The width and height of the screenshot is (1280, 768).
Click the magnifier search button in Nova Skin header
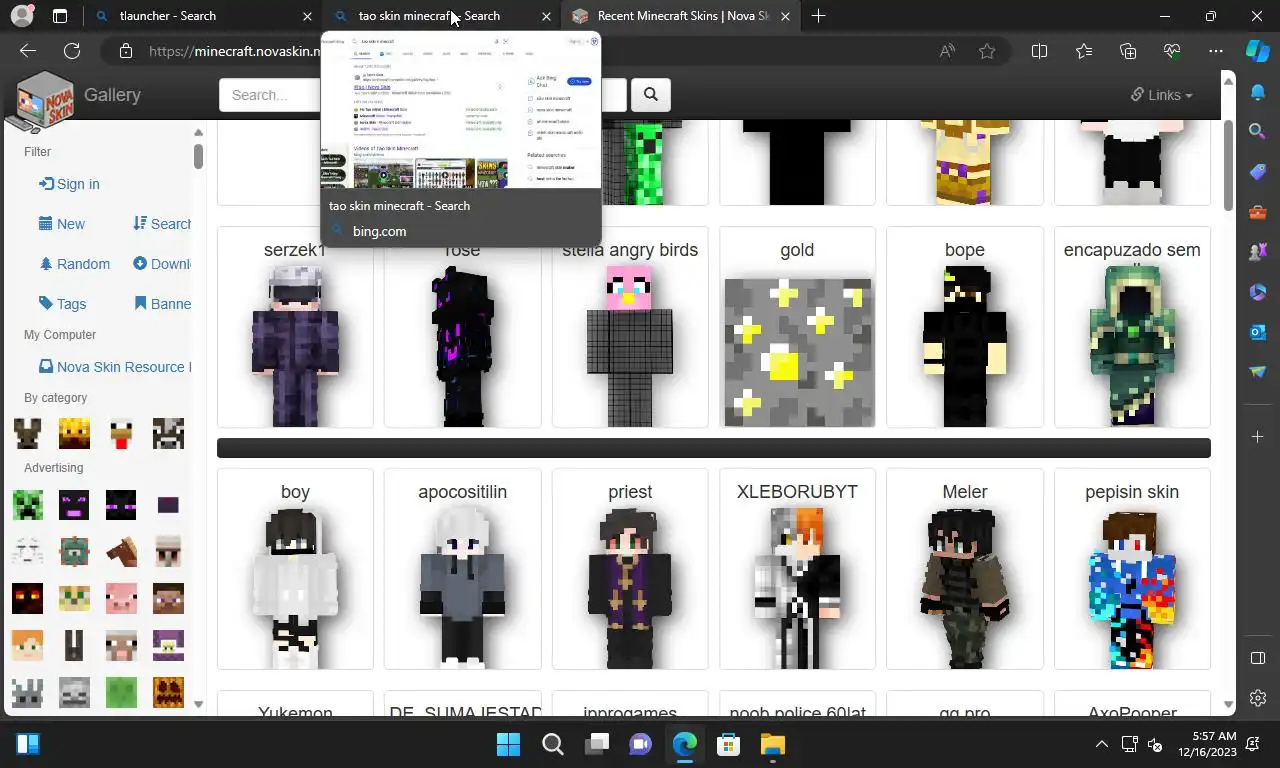[651, 95]
